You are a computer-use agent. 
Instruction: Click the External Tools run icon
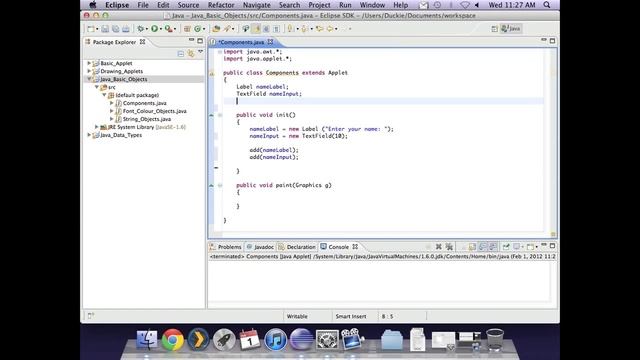[168, 29]
